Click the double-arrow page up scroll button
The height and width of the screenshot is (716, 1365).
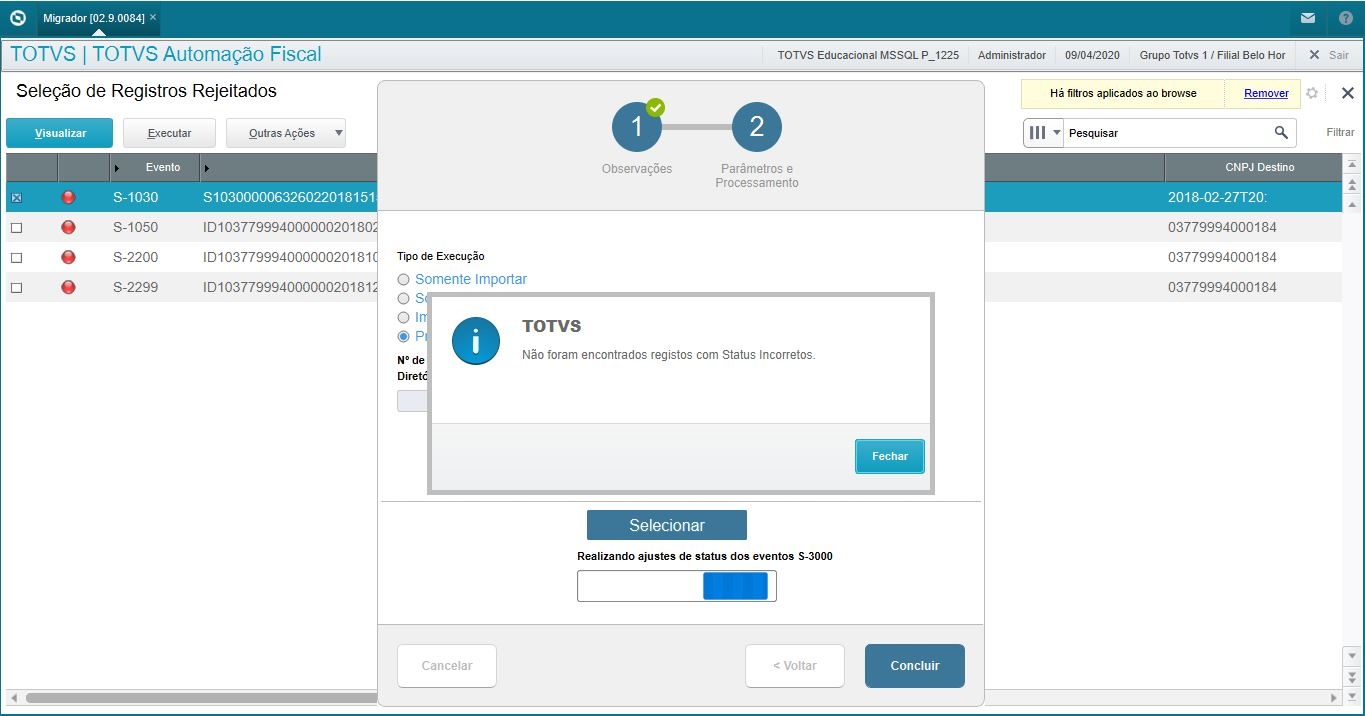1352,185
